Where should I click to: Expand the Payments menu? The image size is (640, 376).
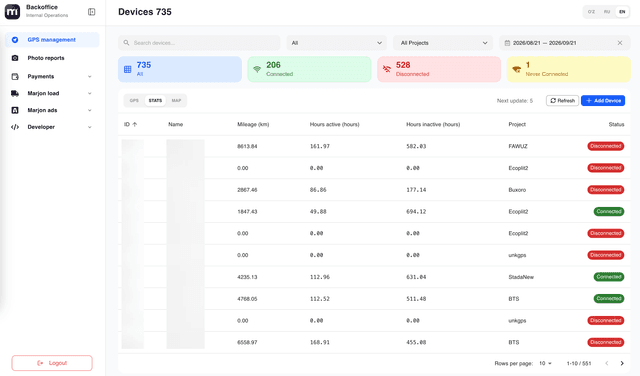point(89,76)
